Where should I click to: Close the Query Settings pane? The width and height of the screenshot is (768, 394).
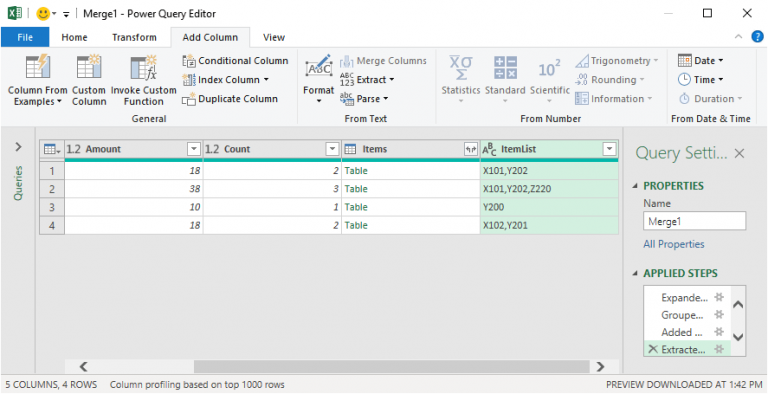[739, 153]
